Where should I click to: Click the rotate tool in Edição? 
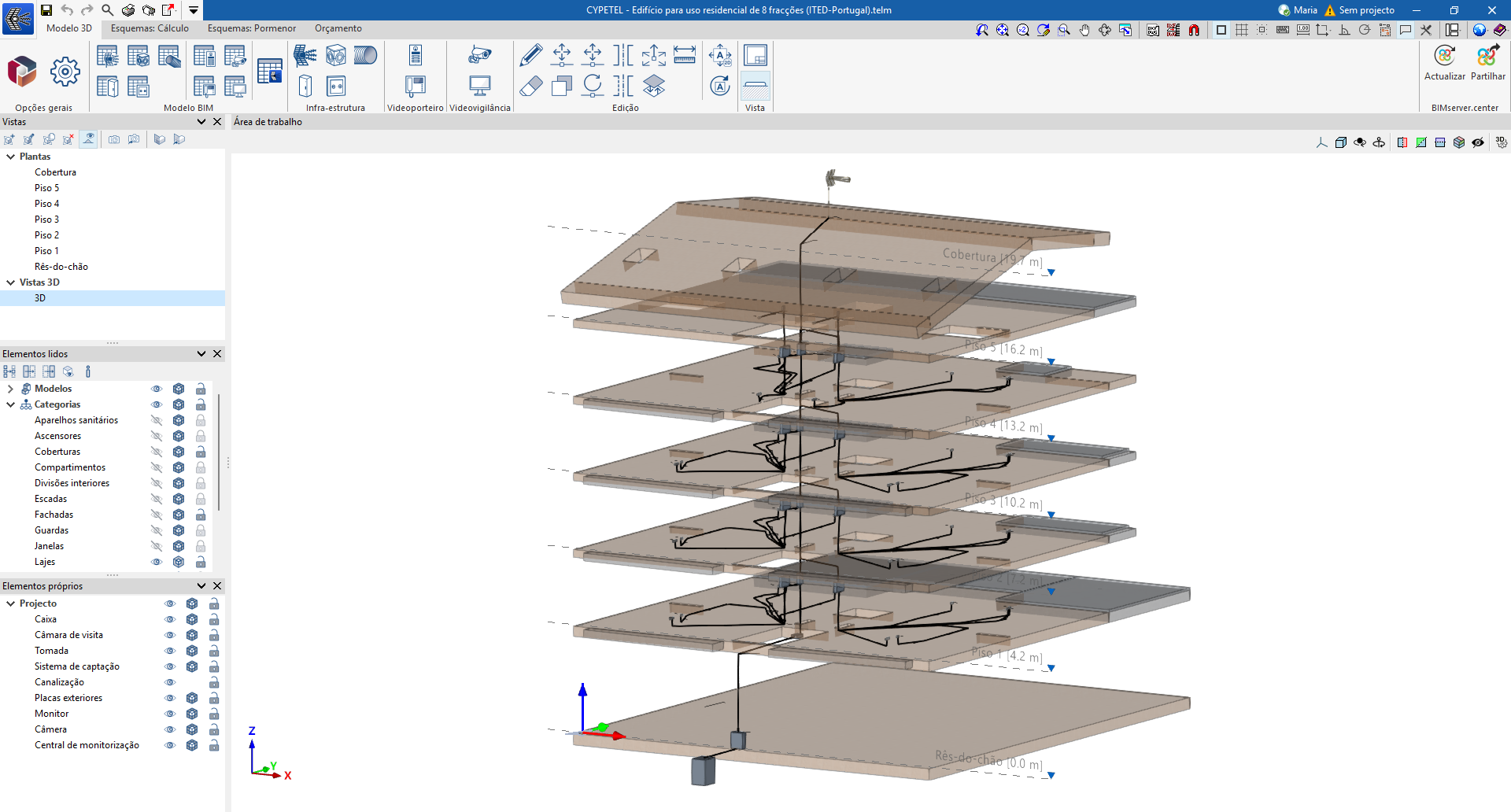pyautogui.click(x=593, y=86)
